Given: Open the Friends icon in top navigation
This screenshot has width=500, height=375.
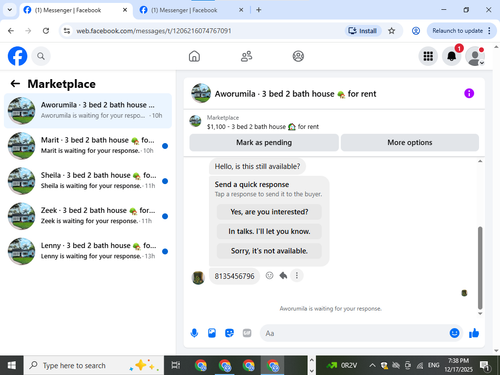Looking at the screenshot, I should pyautogui.click(x=246, y=56).
